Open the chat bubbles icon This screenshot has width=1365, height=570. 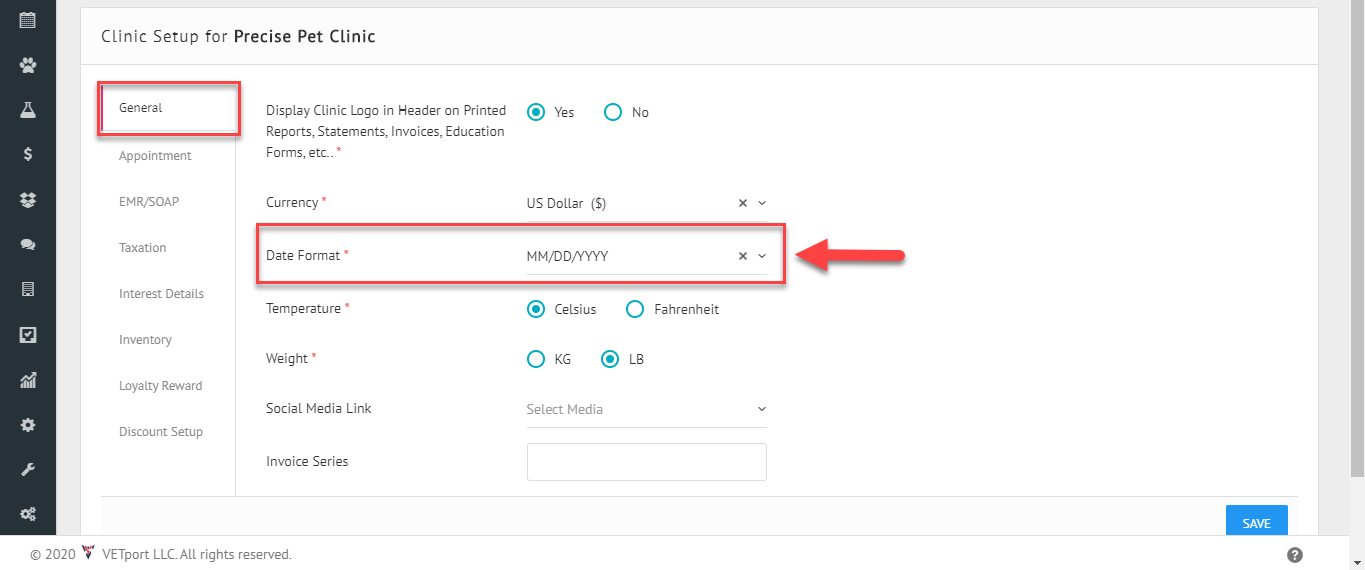pos(28,244)
